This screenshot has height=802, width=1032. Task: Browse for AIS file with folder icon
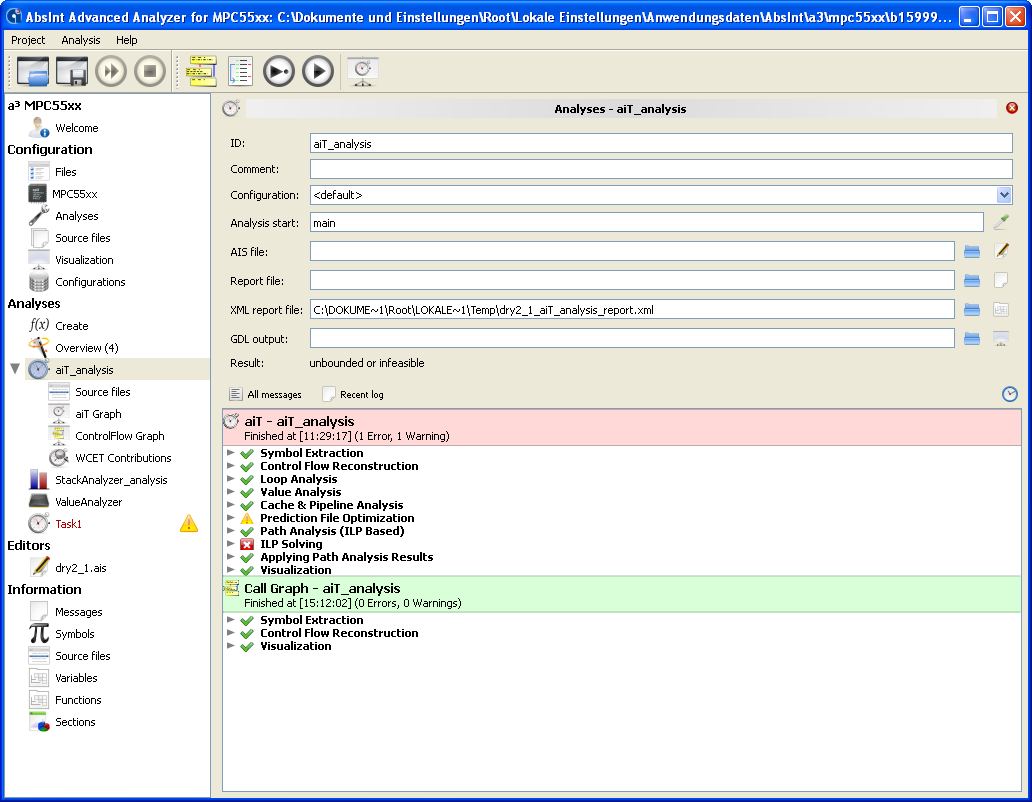tap(972, 251)
